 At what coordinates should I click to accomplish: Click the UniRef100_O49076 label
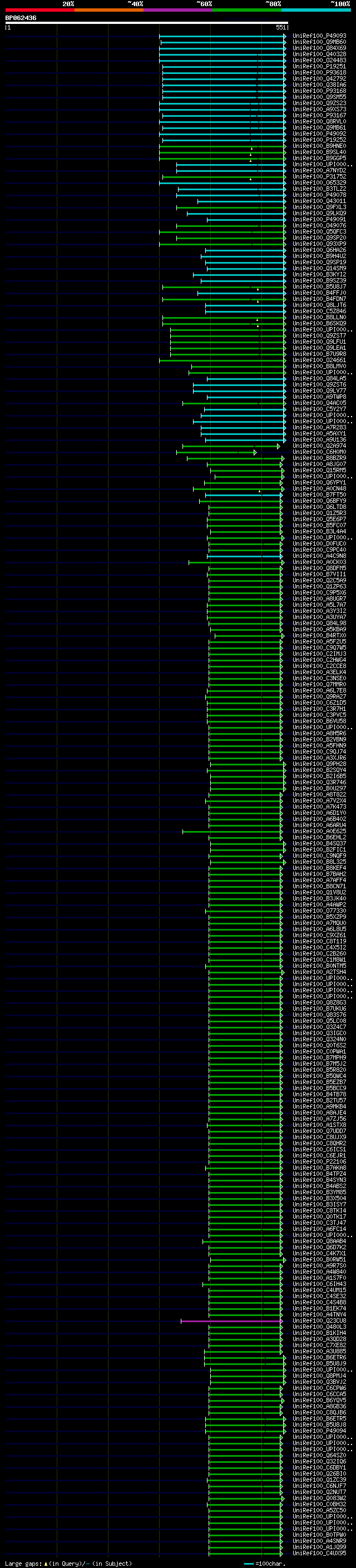click(319, 226)
